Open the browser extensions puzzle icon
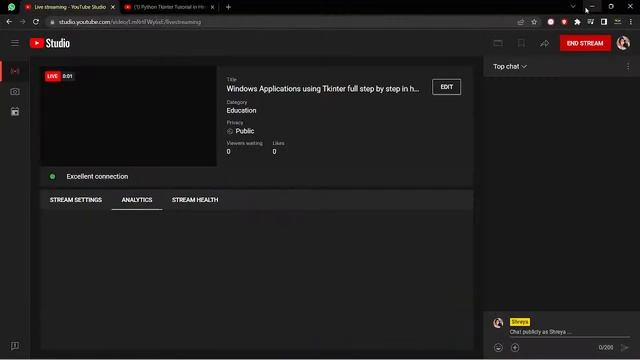 click(x=577, y=22)
